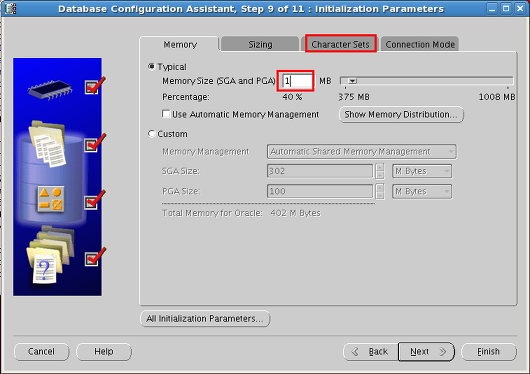The image size is (530, 374).
Task: Decrease SGA Size with stepper down arrow
Action: 380,175
